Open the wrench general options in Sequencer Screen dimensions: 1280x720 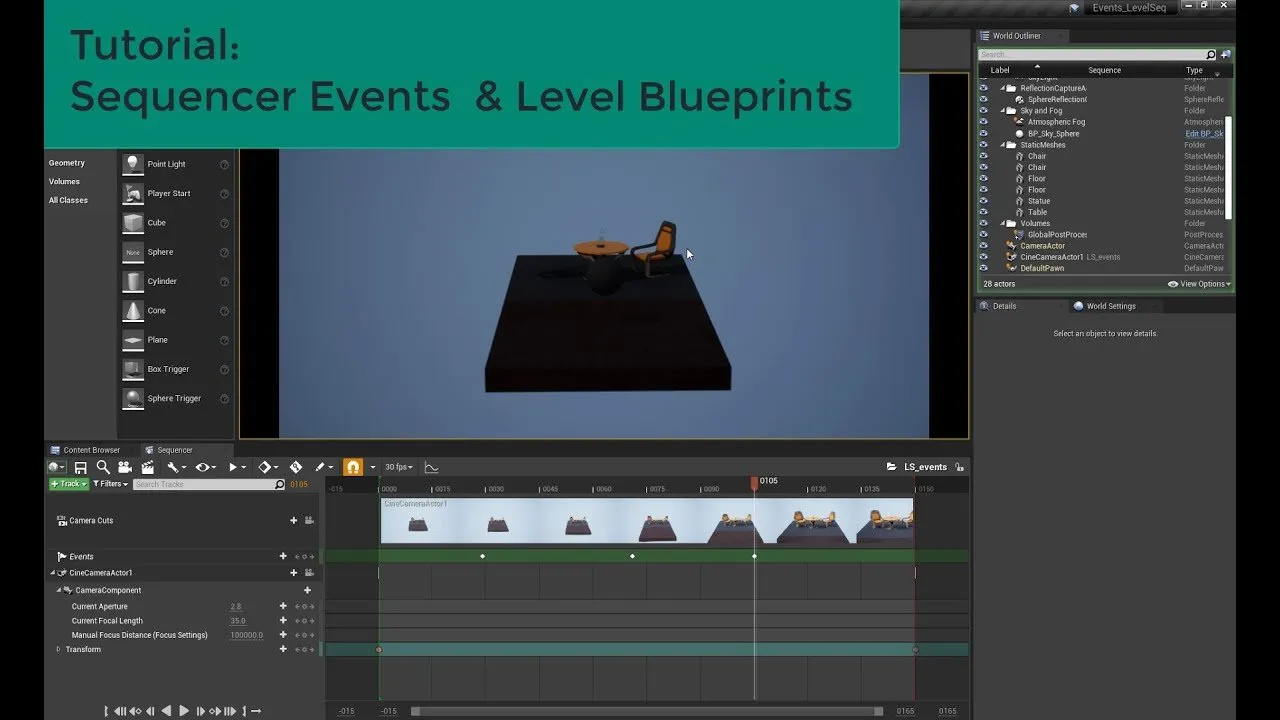(x=175, y=467)
